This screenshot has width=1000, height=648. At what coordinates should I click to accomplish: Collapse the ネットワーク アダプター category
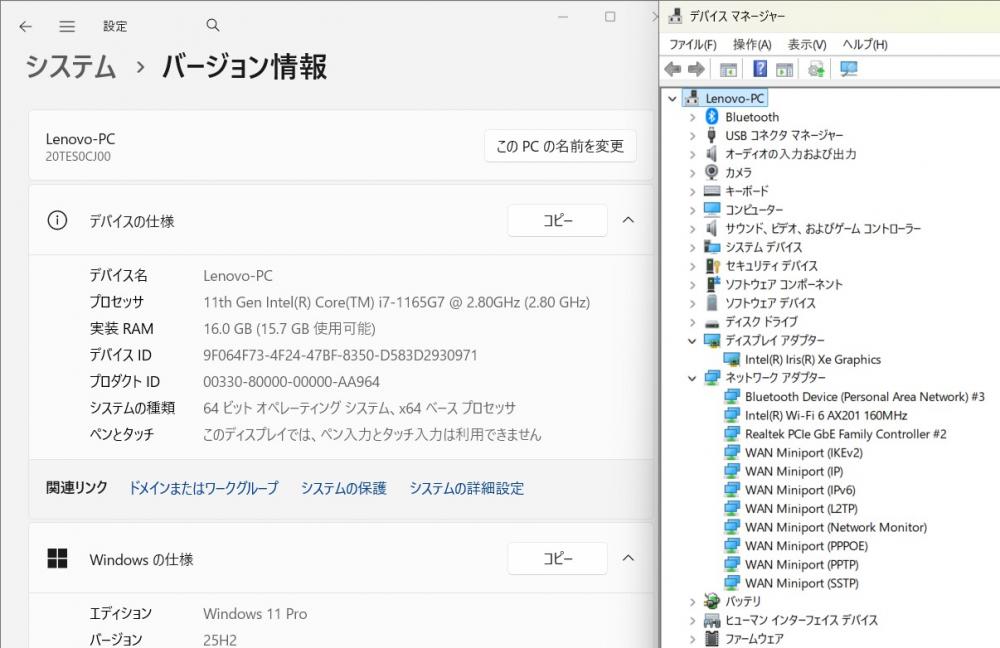coord(692,378)
